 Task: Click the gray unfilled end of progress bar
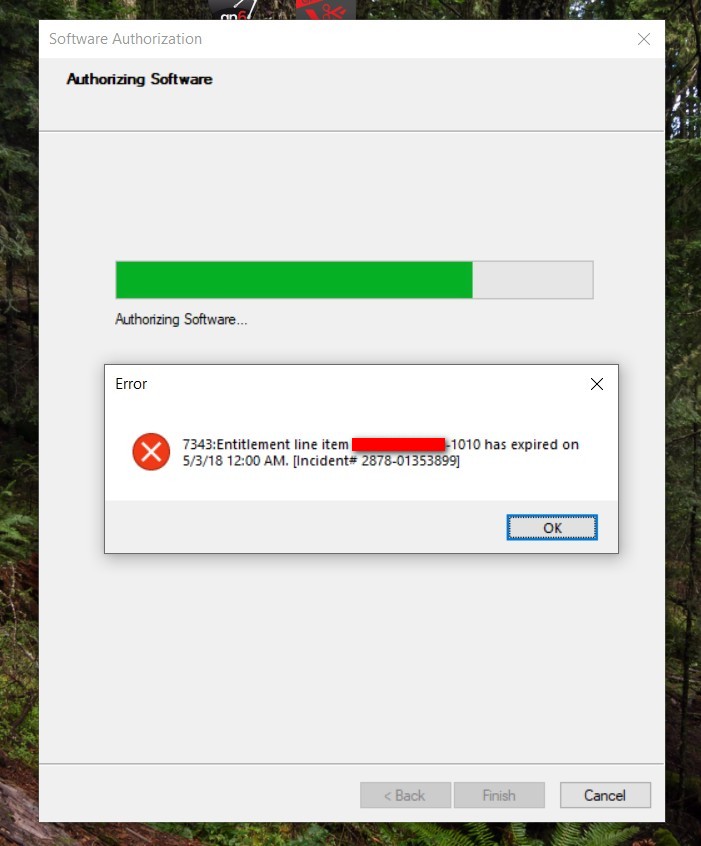(533, 279)
